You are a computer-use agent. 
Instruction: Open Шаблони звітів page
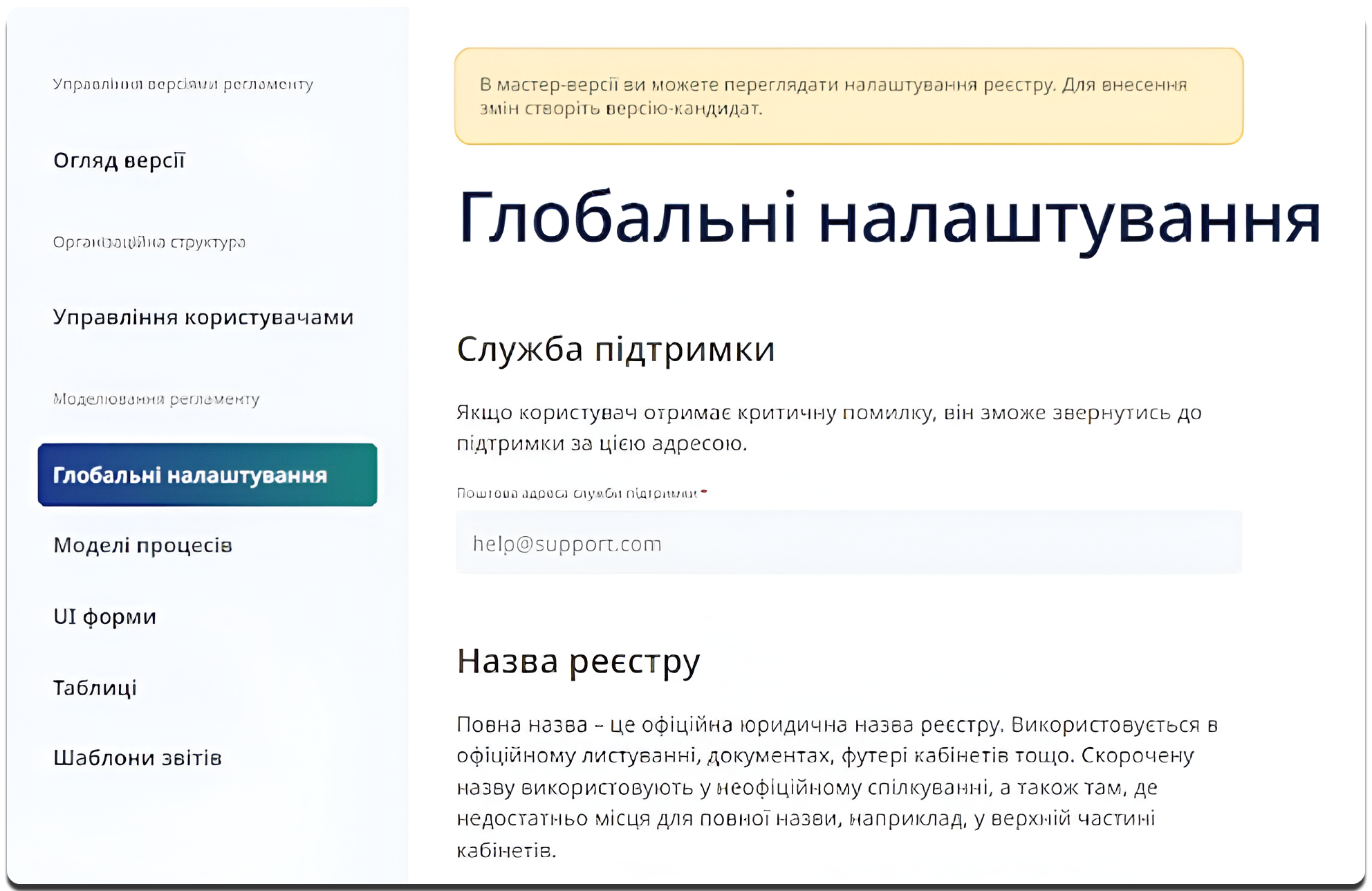pos(138,757)
